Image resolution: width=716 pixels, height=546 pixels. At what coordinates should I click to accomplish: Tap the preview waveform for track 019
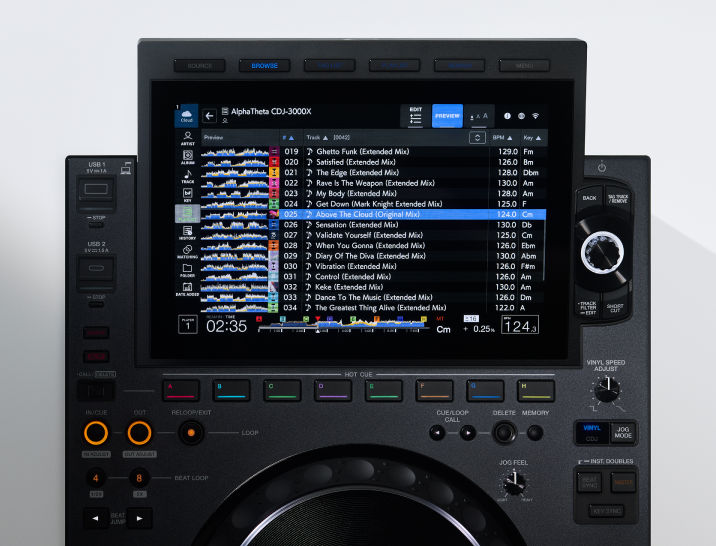235,152
